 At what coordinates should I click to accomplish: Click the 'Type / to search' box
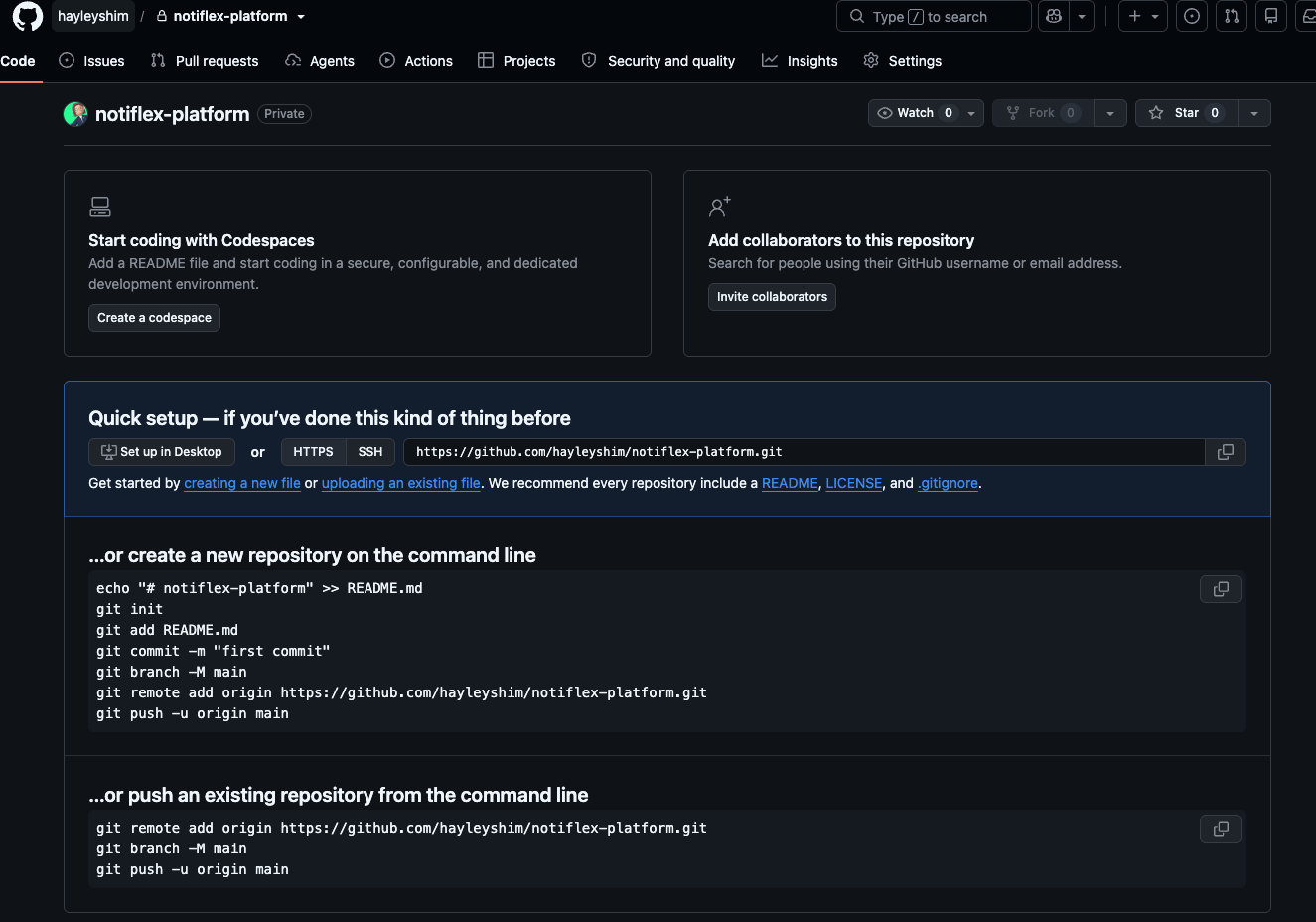pyautogui.click(x=934, y=16)
